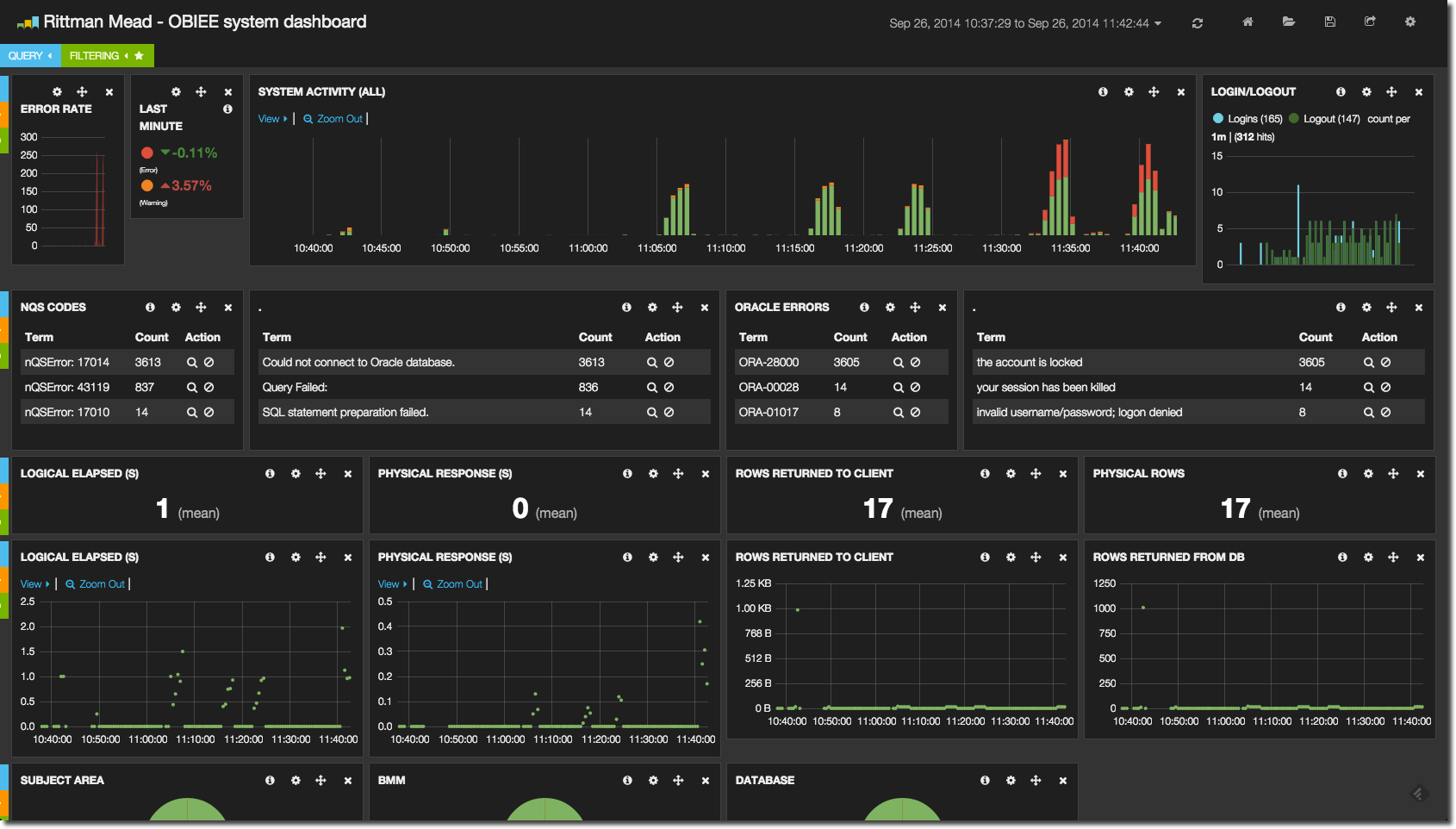
Task: Click the dashboard refresh icon
Action: click(x=1197, y=23)
